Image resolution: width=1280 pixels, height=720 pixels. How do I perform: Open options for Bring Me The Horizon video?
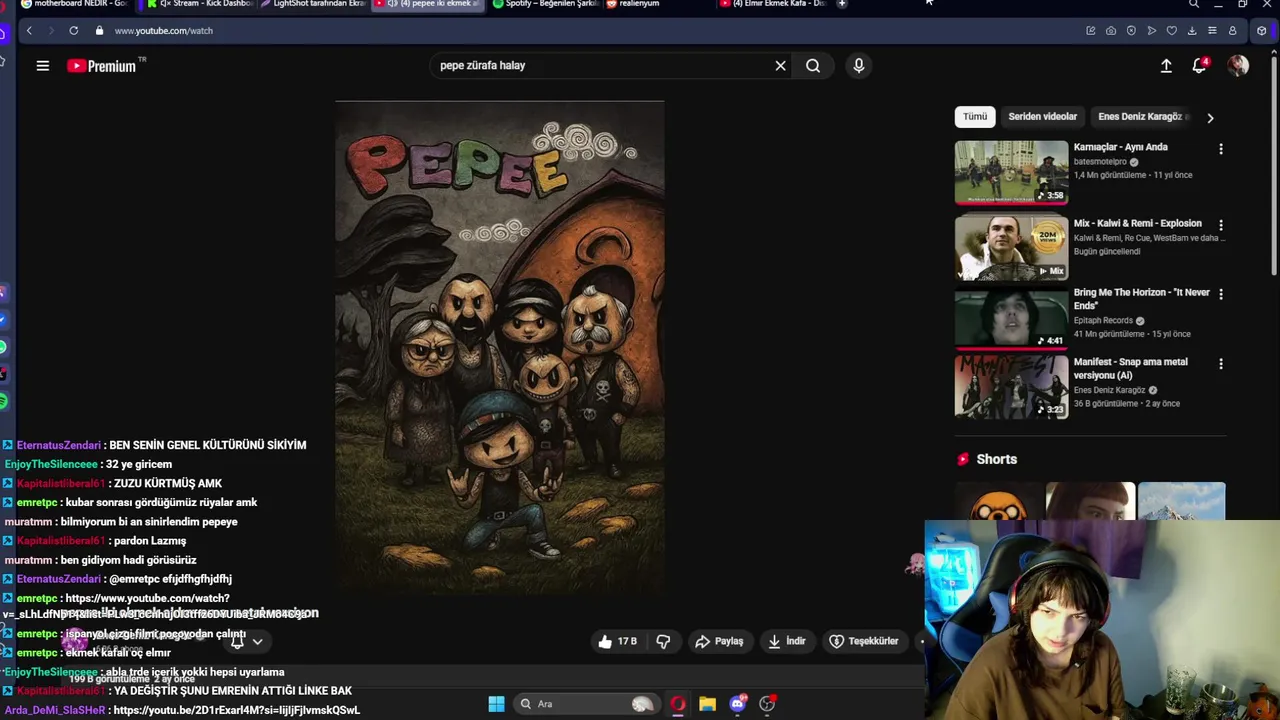(1220, 294)
